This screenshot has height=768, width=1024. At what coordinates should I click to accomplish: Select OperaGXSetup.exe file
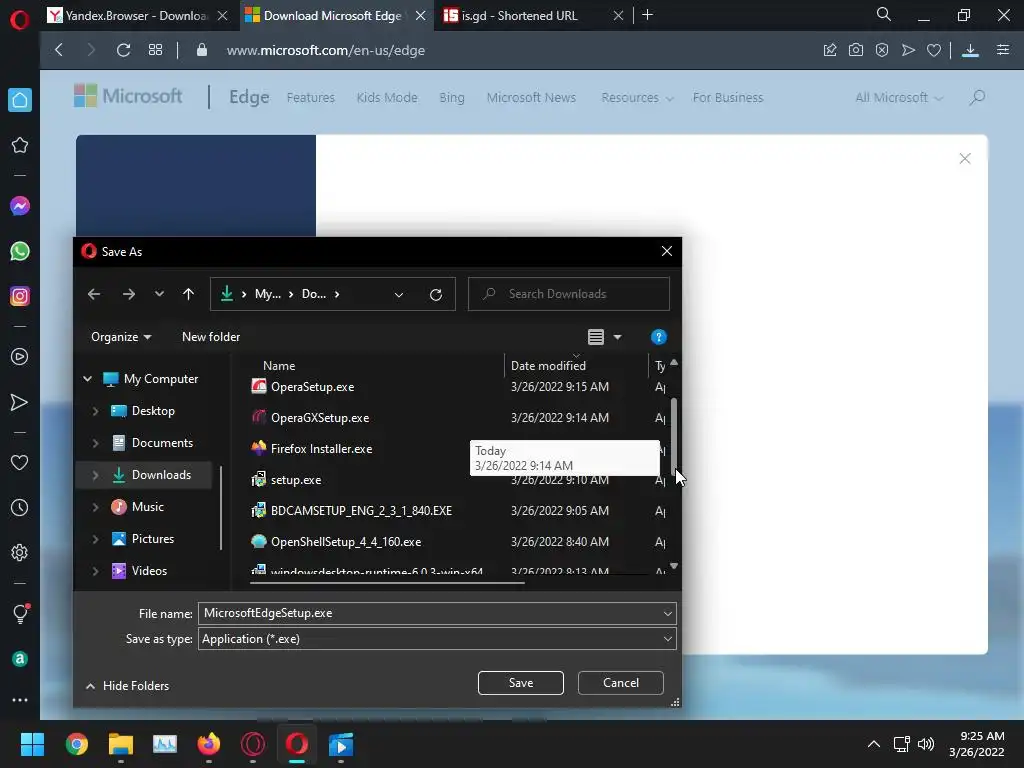[320, 418]
